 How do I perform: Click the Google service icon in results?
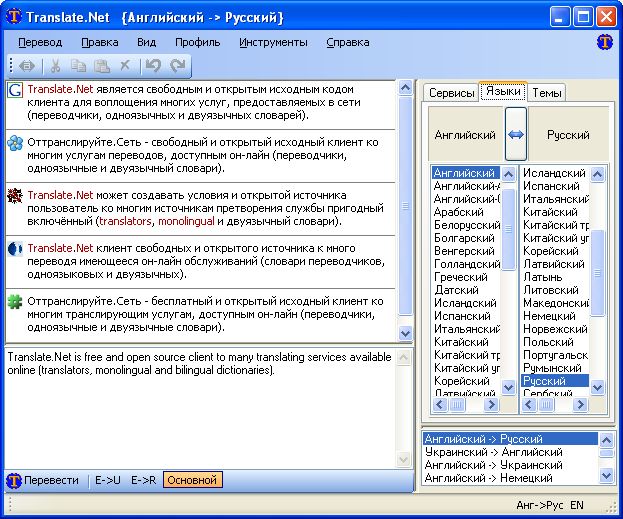click(x=15, y=91)
